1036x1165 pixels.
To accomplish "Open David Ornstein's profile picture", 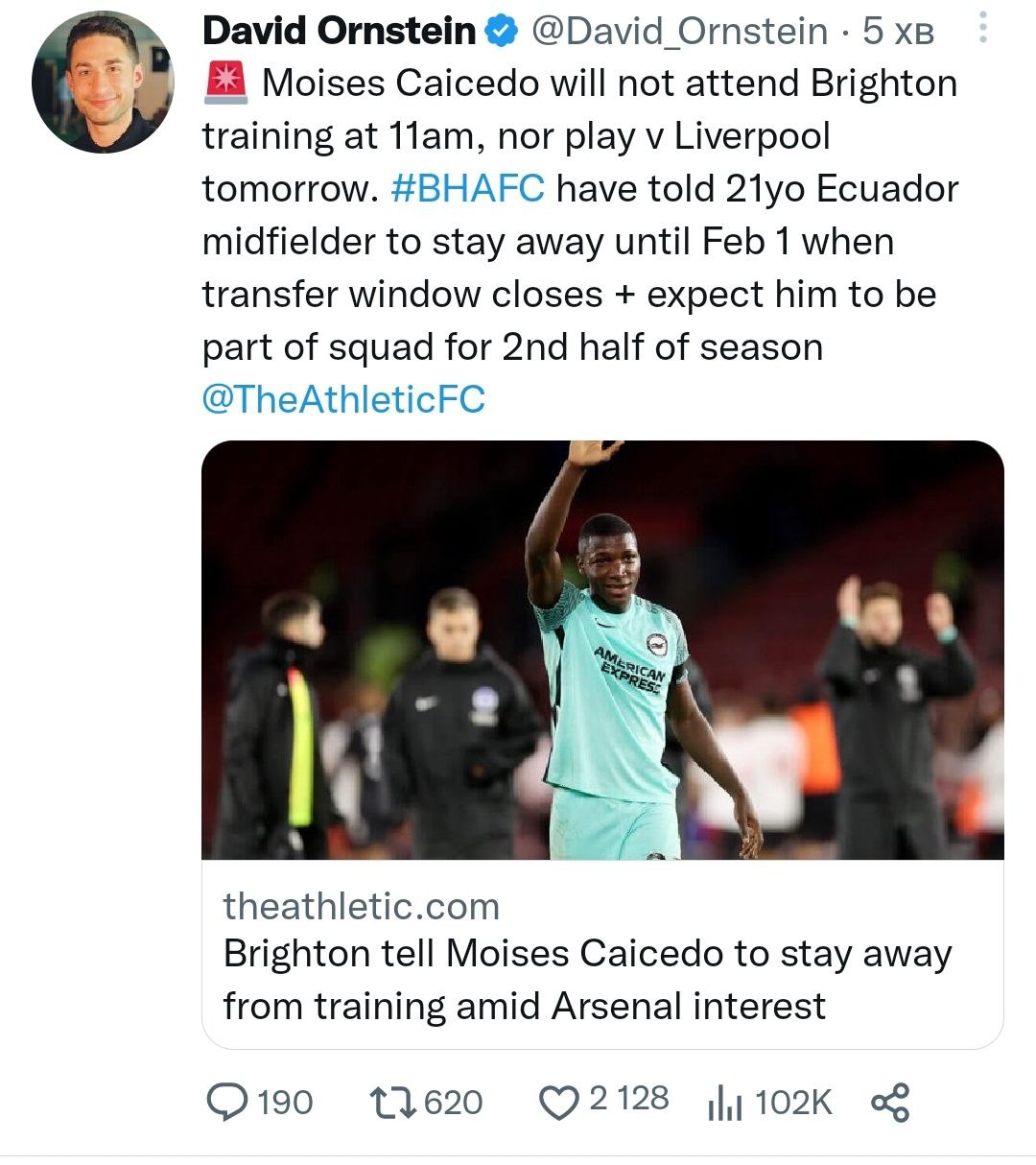I will 103,83.
